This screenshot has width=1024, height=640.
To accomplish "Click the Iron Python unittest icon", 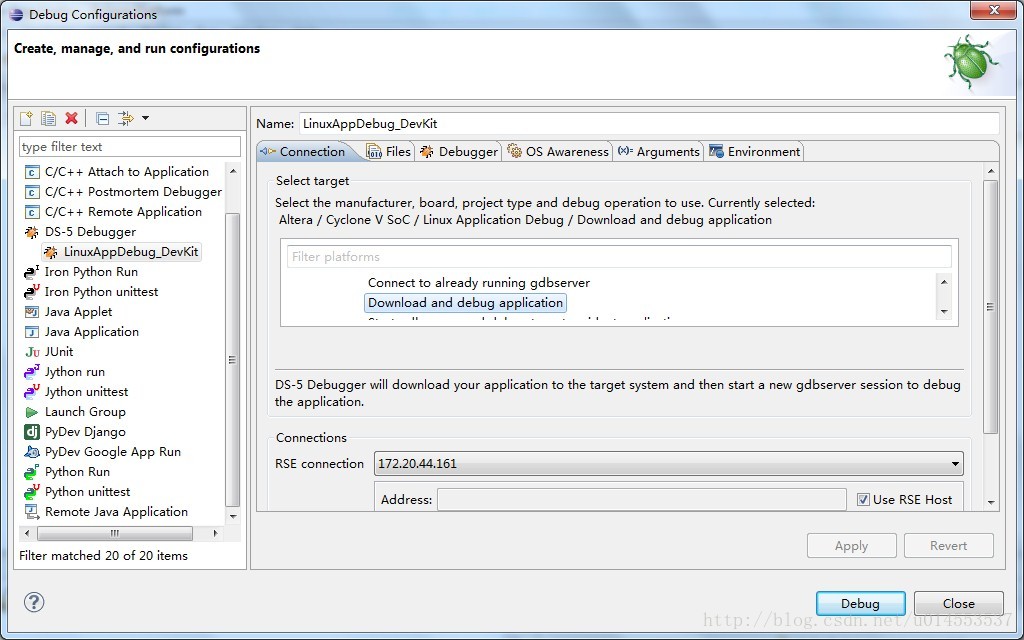I will coord(31,292).
